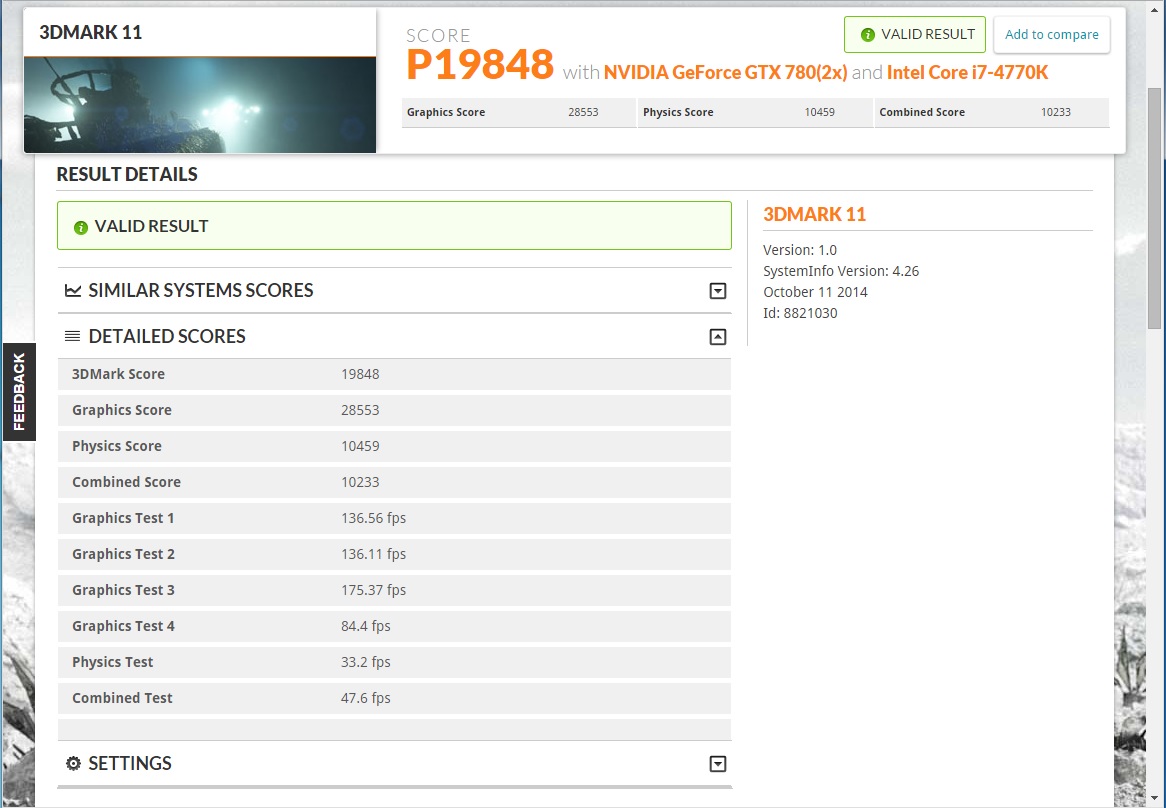This screenshot has width=1166, height=808.
Task: Expand the Settings section arrow
Action: pos(718,763)
